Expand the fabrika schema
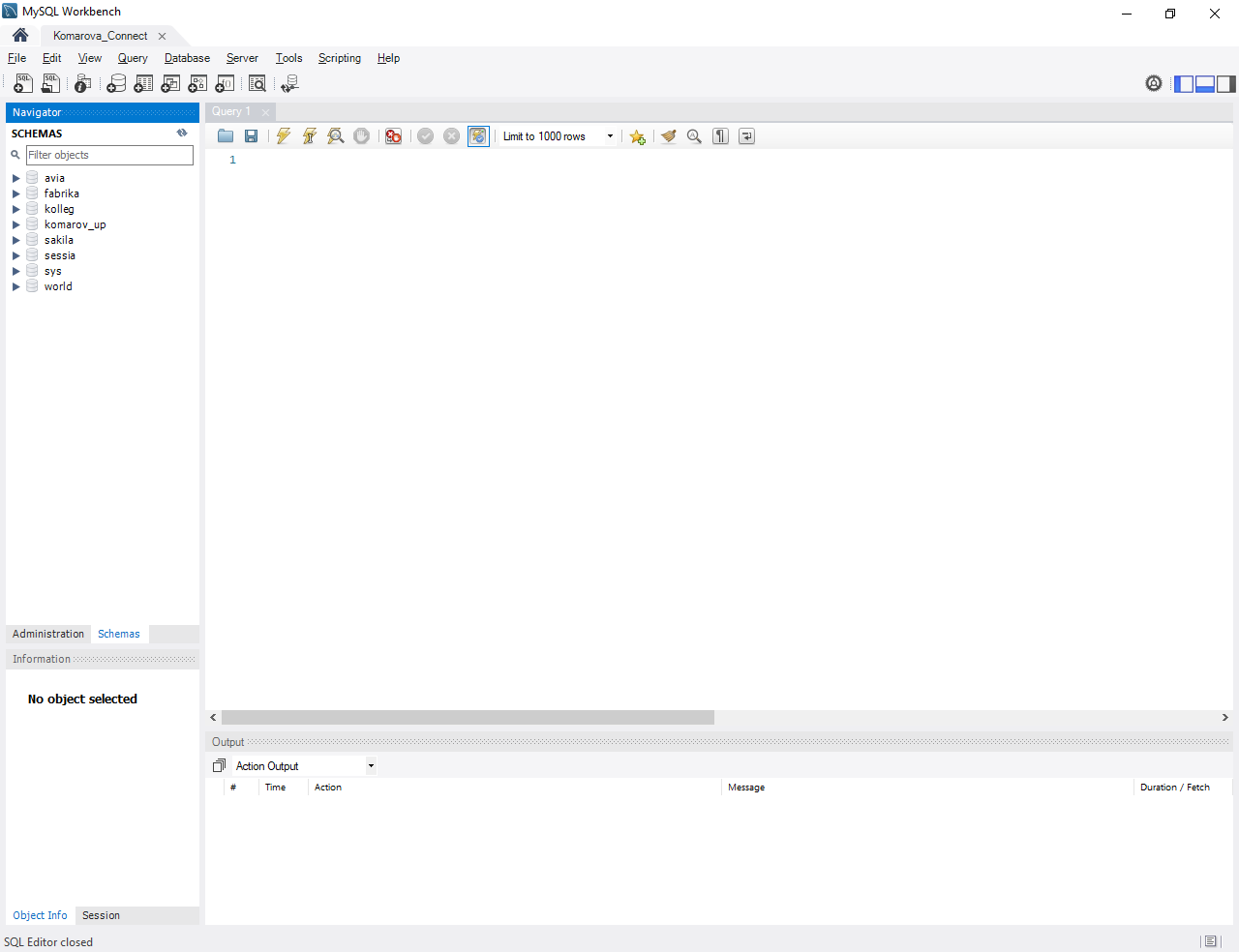 (x=15, y=193)
